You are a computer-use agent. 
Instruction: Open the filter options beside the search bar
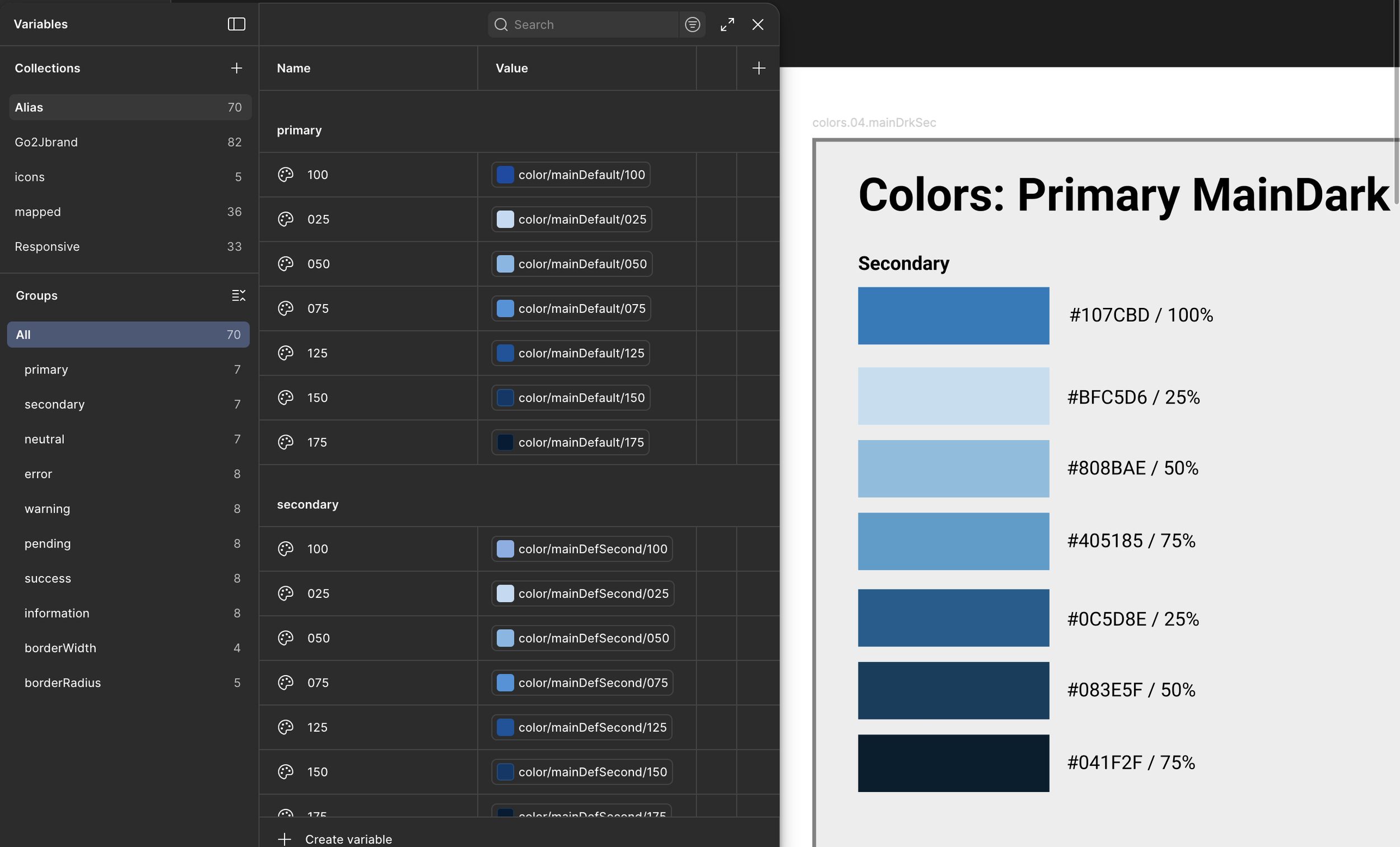pos(692,25)
